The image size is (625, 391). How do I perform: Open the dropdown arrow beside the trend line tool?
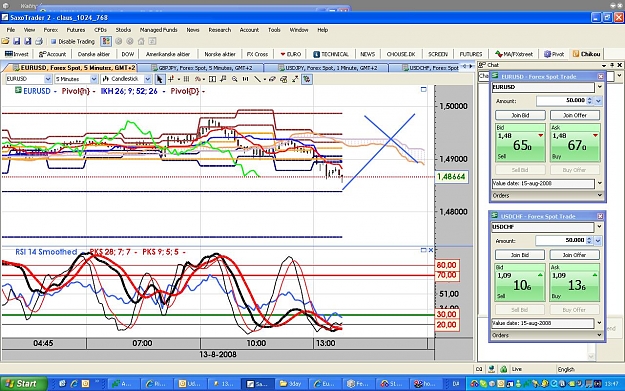coord(264,79)
